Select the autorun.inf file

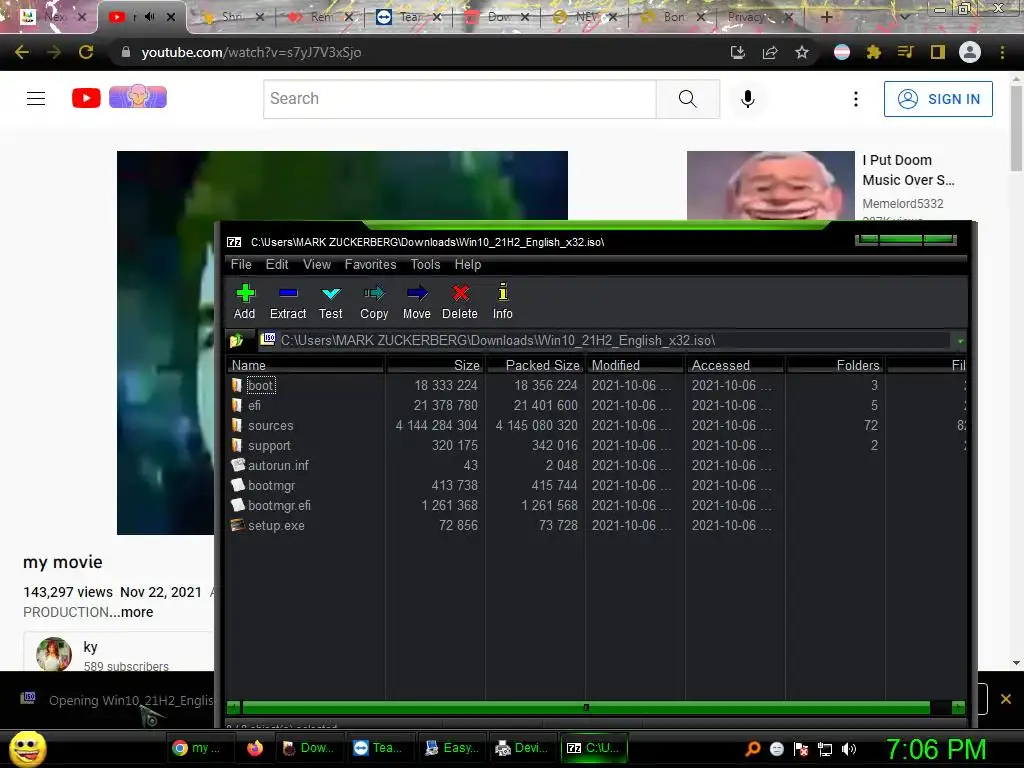pos(278,466)
